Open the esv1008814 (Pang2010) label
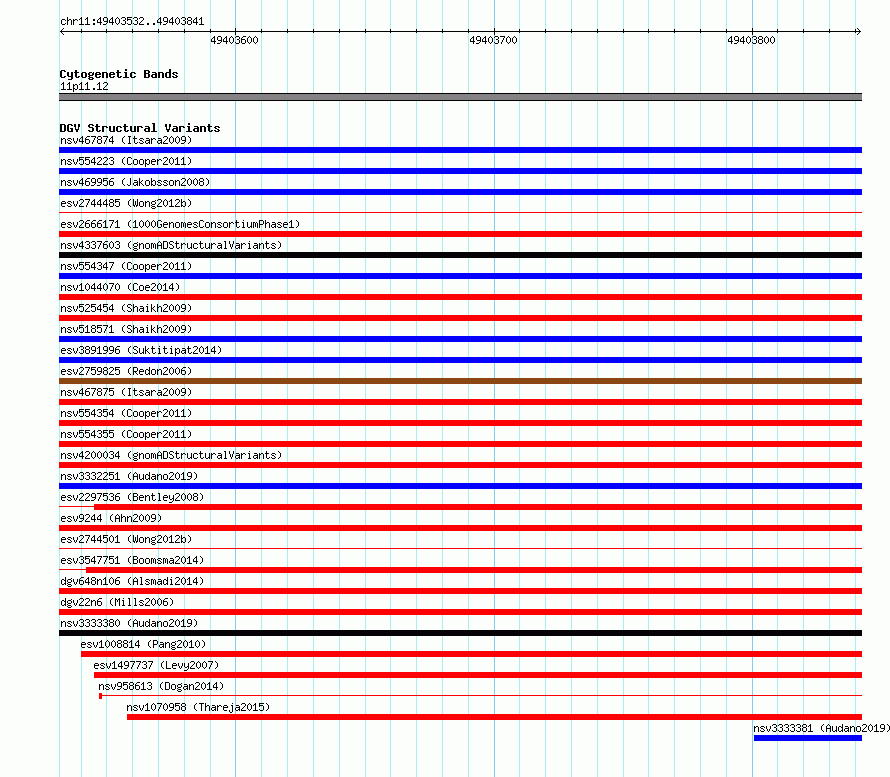 tap(143, 644)
